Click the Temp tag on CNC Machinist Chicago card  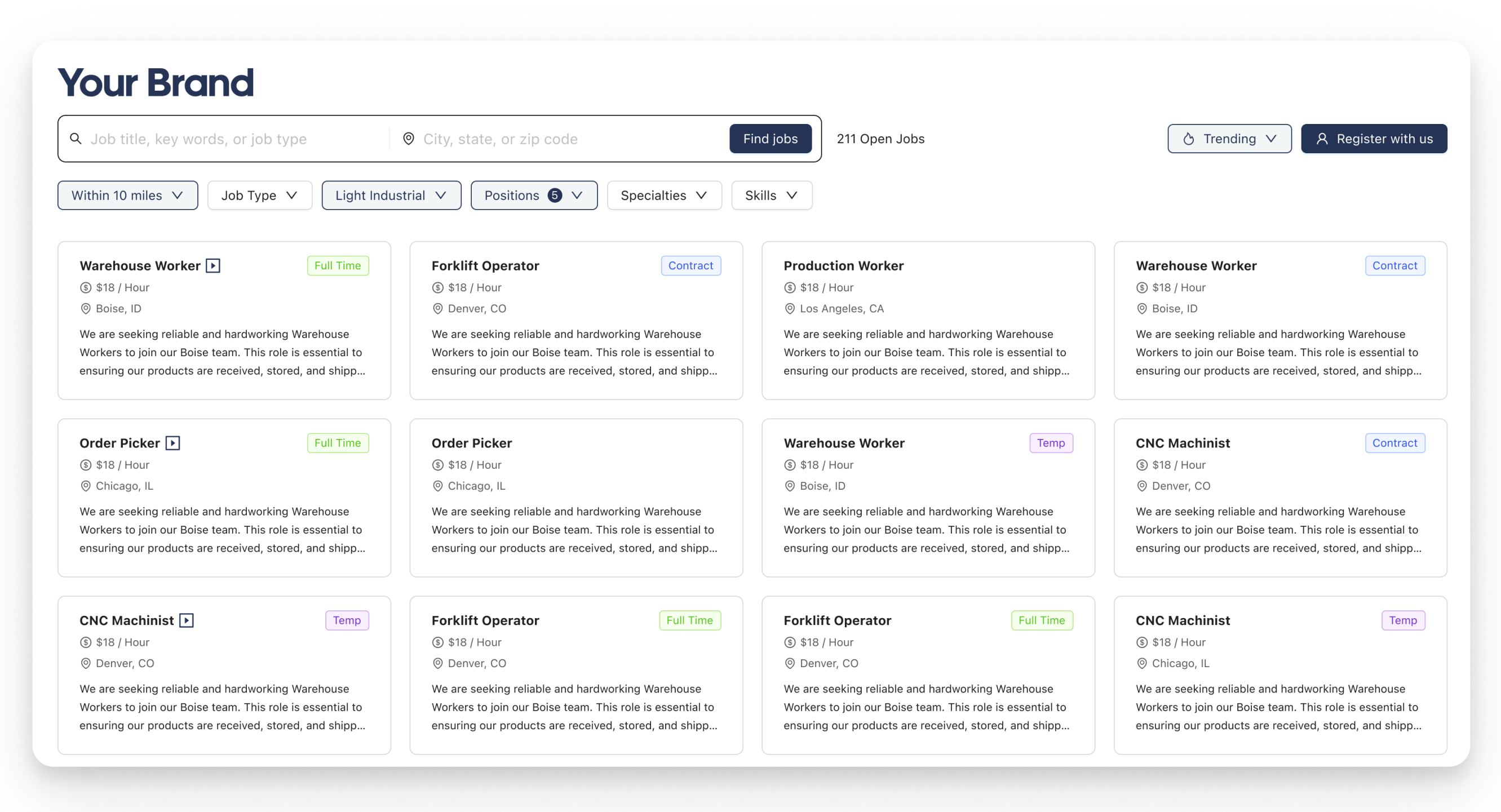(x=1402, y=620)
